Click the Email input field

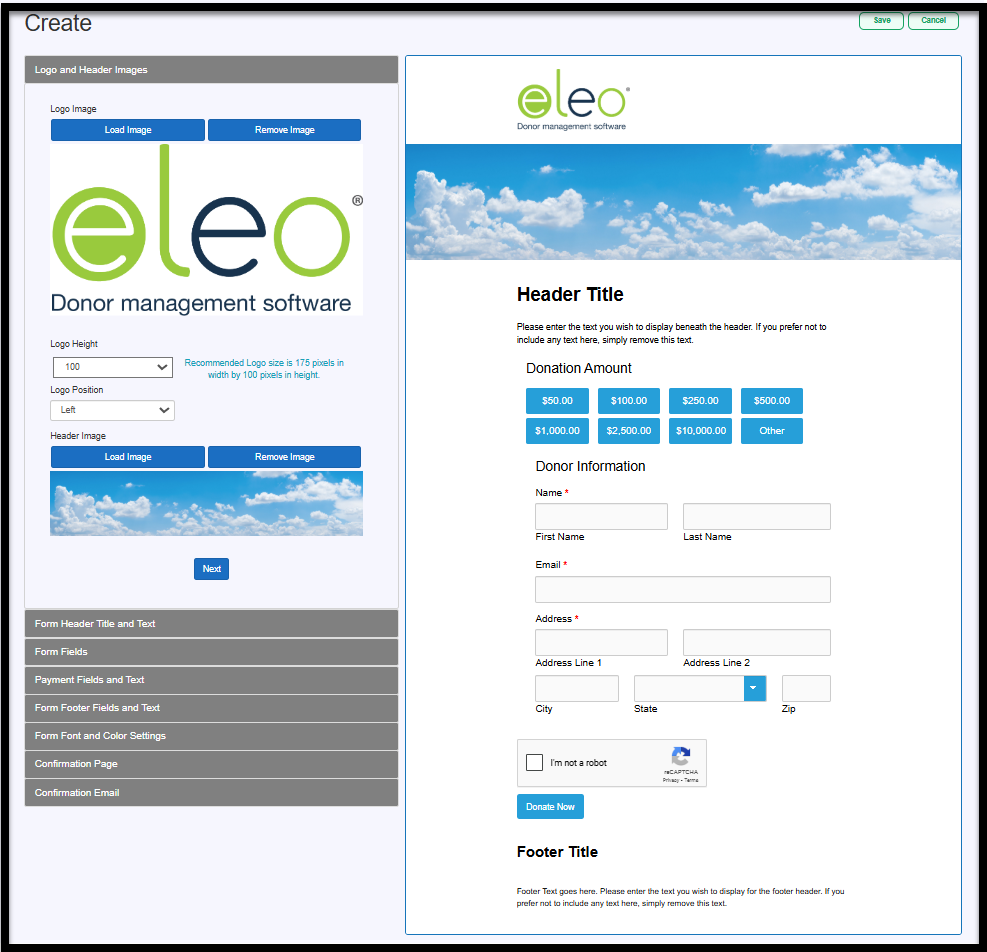click(683, 589)
